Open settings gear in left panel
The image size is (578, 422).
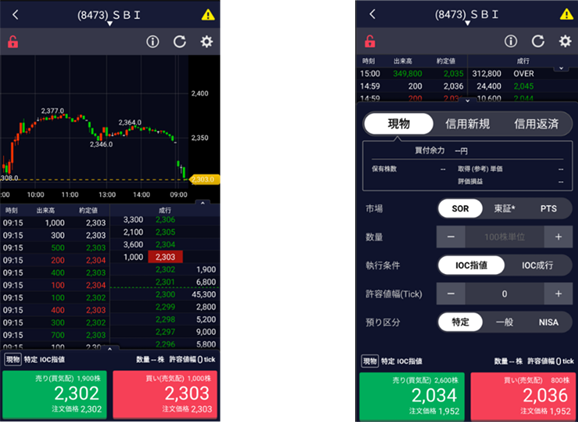206,42
